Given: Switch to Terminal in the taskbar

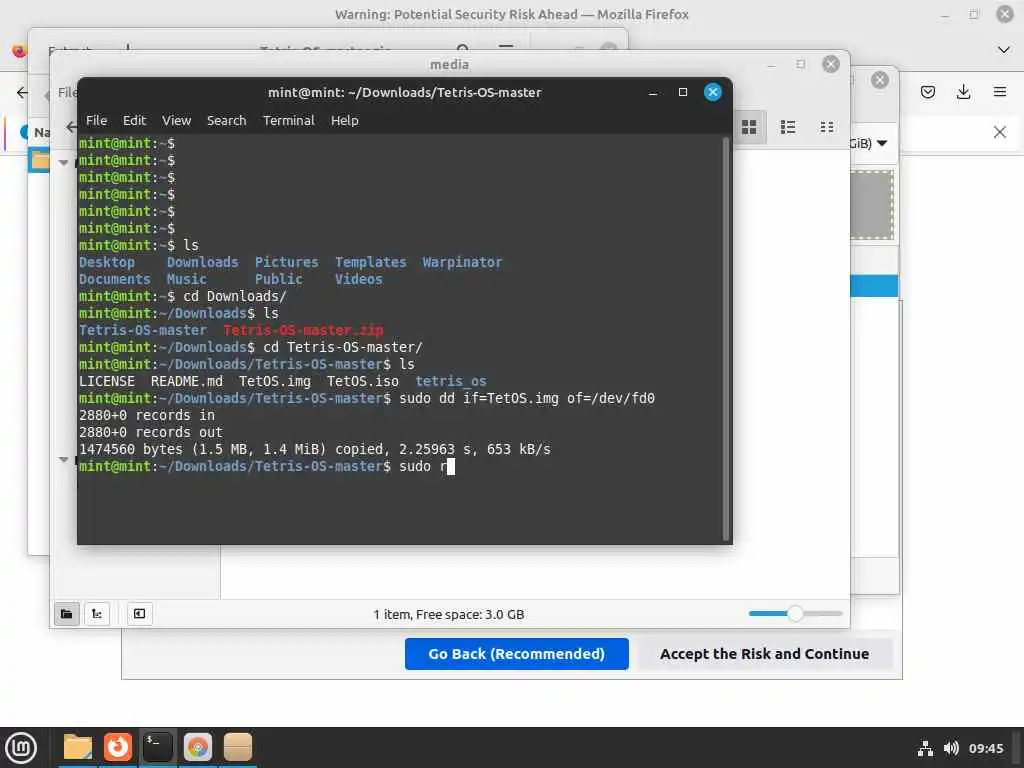Looking at the screenshot, I should (157, 747).
